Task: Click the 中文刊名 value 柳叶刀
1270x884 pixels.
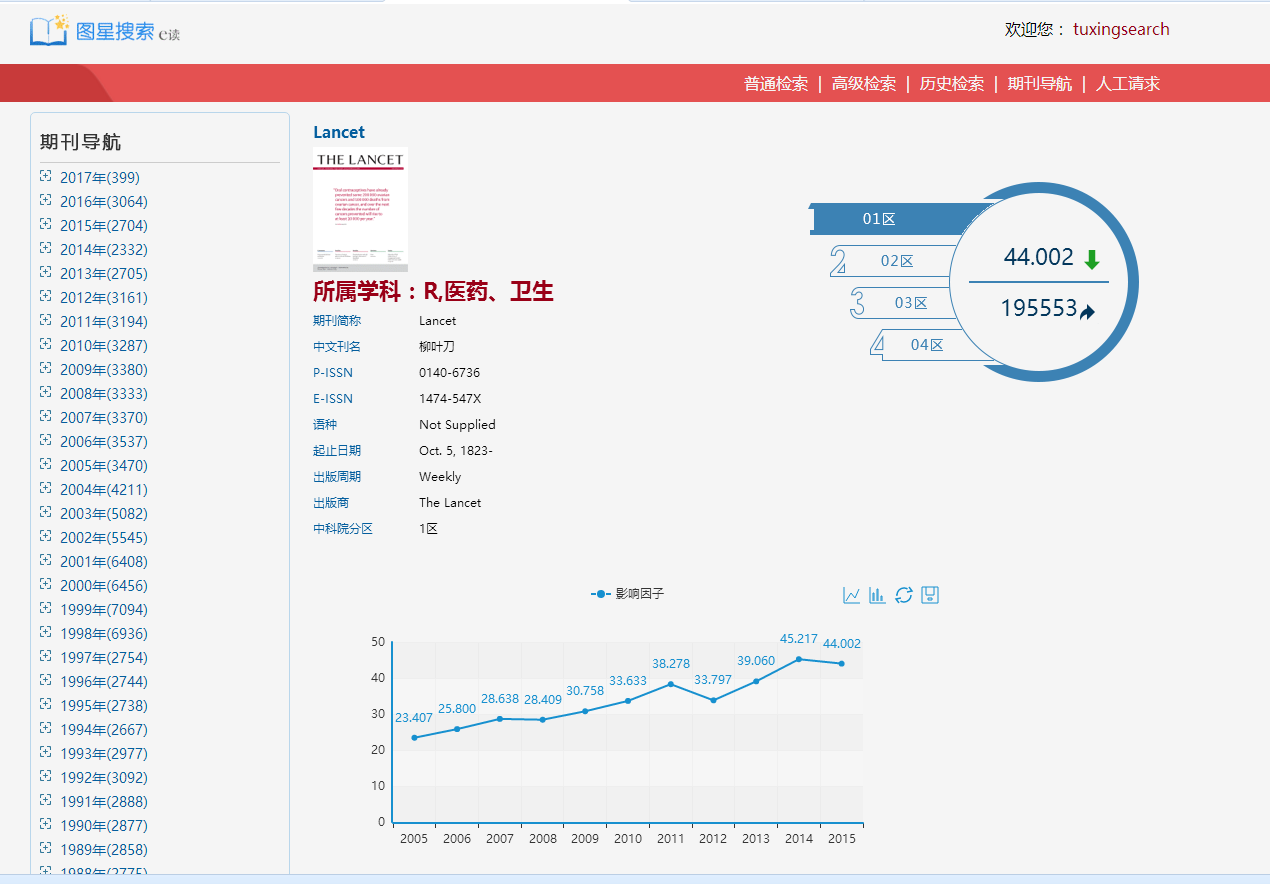Action: click(437, 347)
